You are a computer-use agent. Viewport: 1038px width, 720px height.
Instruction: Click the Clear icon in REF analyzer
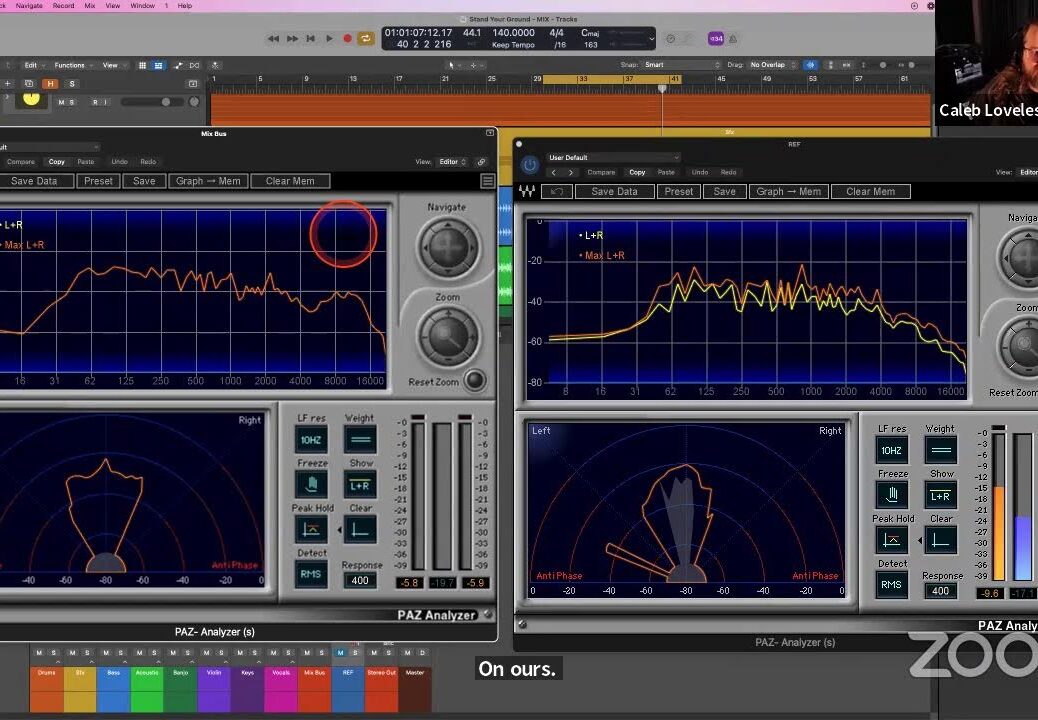[x=941, y=540]
